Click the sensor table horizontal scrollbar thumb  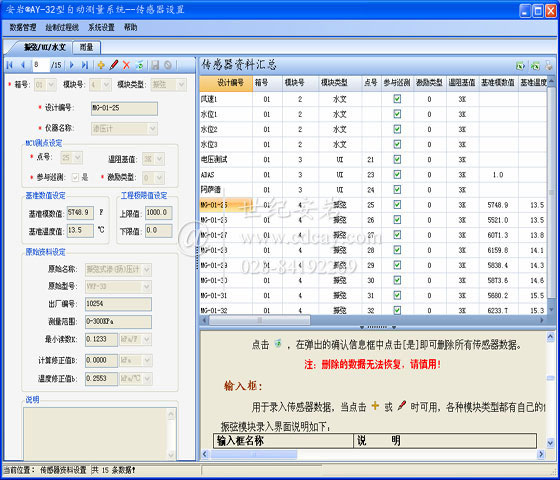pos(259,320)
